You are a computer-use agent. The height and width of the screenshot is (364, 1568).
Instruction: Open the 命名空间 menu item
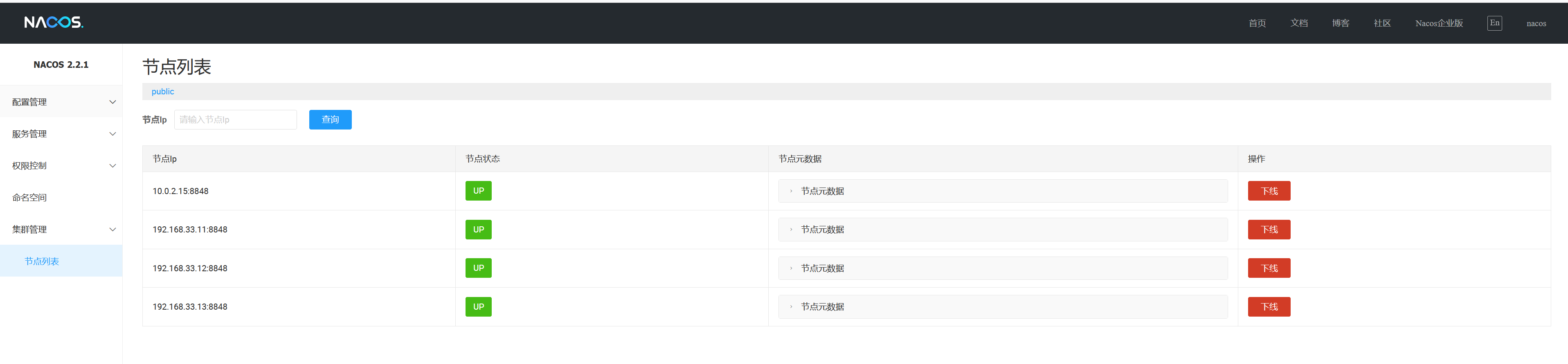(30, 197)
